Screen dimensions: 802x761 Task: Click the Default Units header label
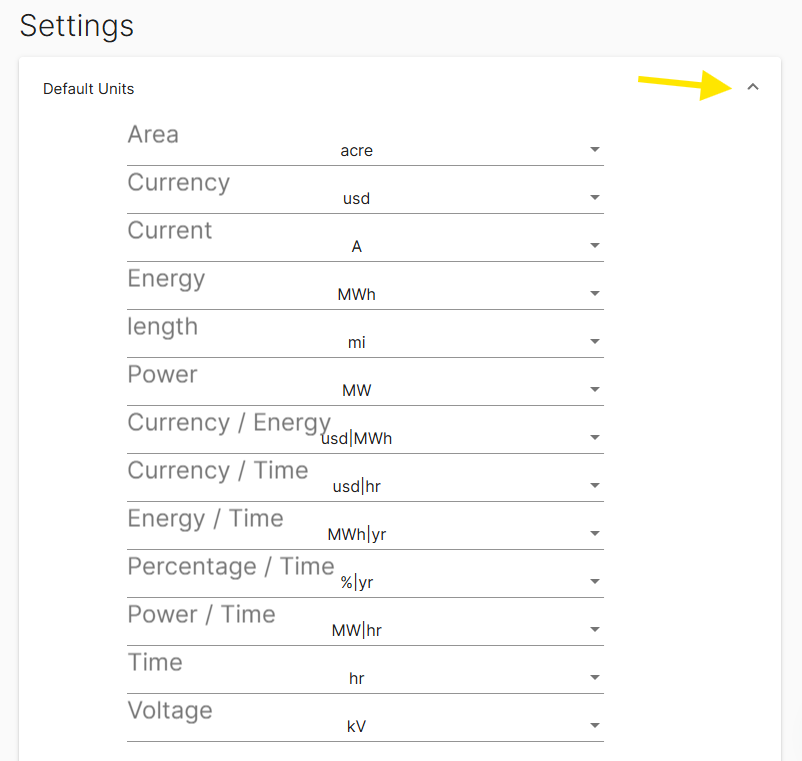[x=88, y=88]
